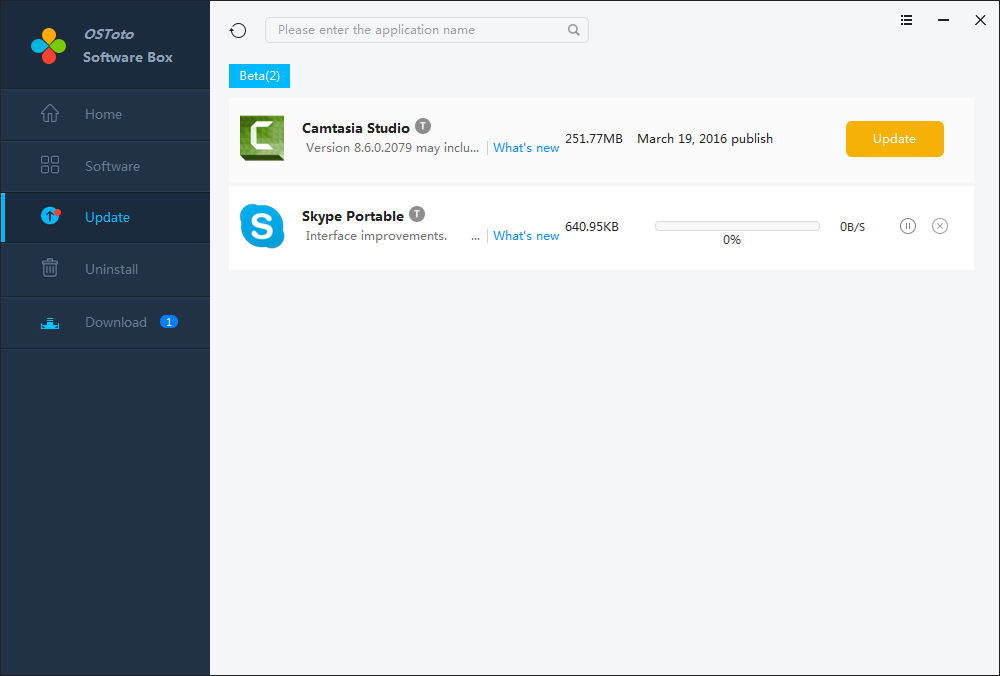This screenshot has width=1000, height=676.
Task: Click the Uninstall trash icon
Action: pos(50,268)
